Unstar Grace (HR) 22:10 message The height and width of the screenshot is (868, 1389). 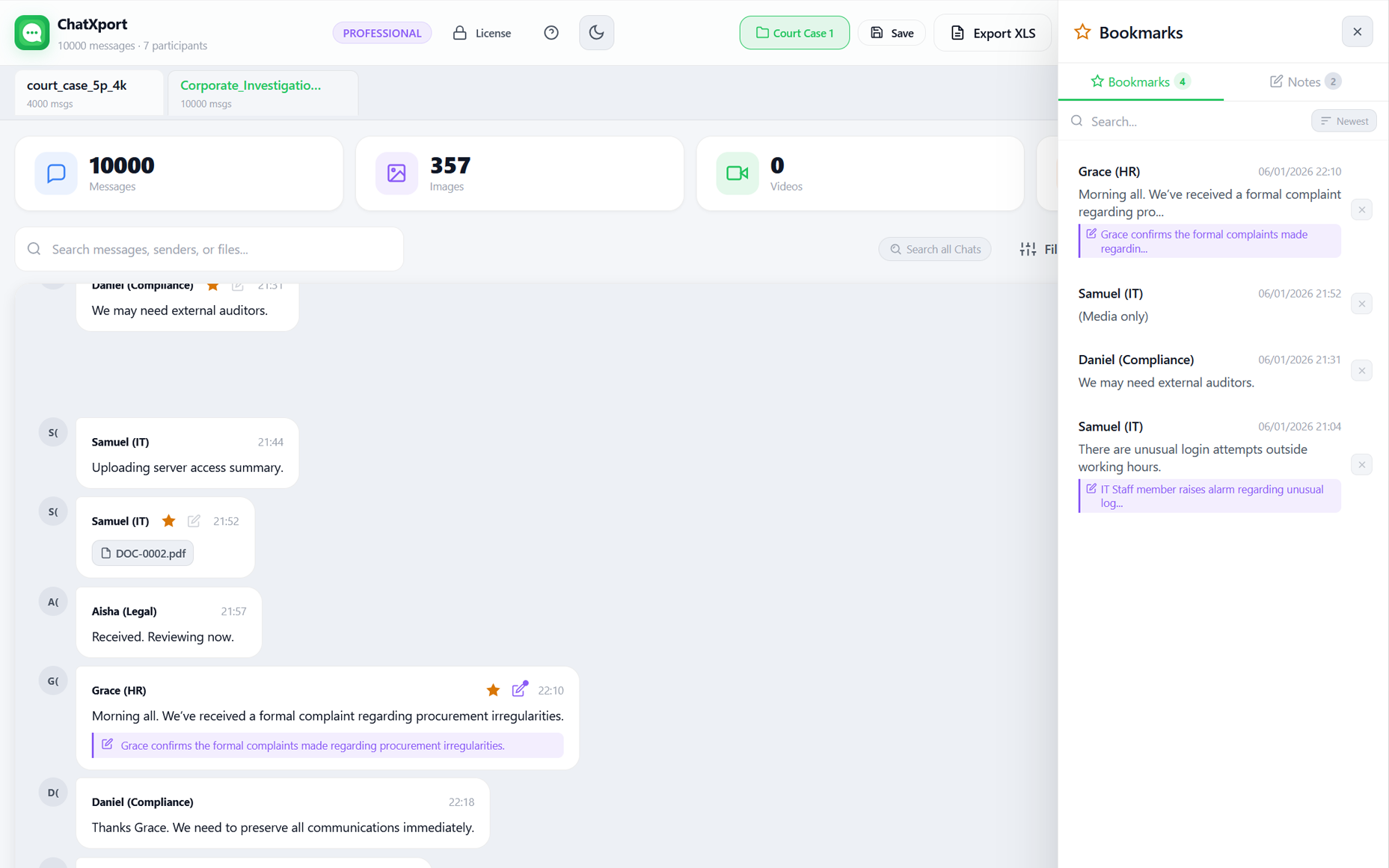493,690
